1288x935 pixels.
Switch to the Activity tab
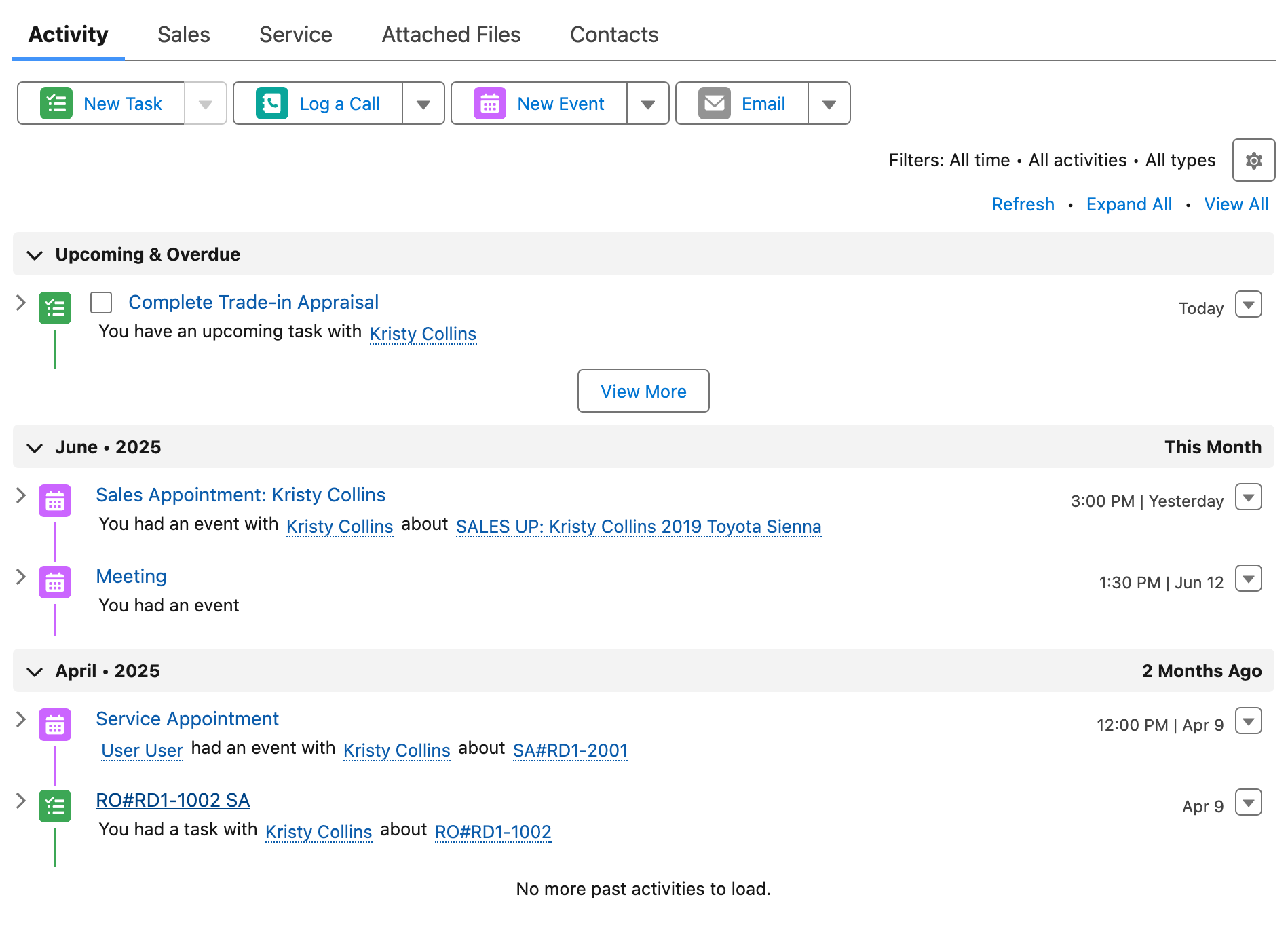point(68,35)
